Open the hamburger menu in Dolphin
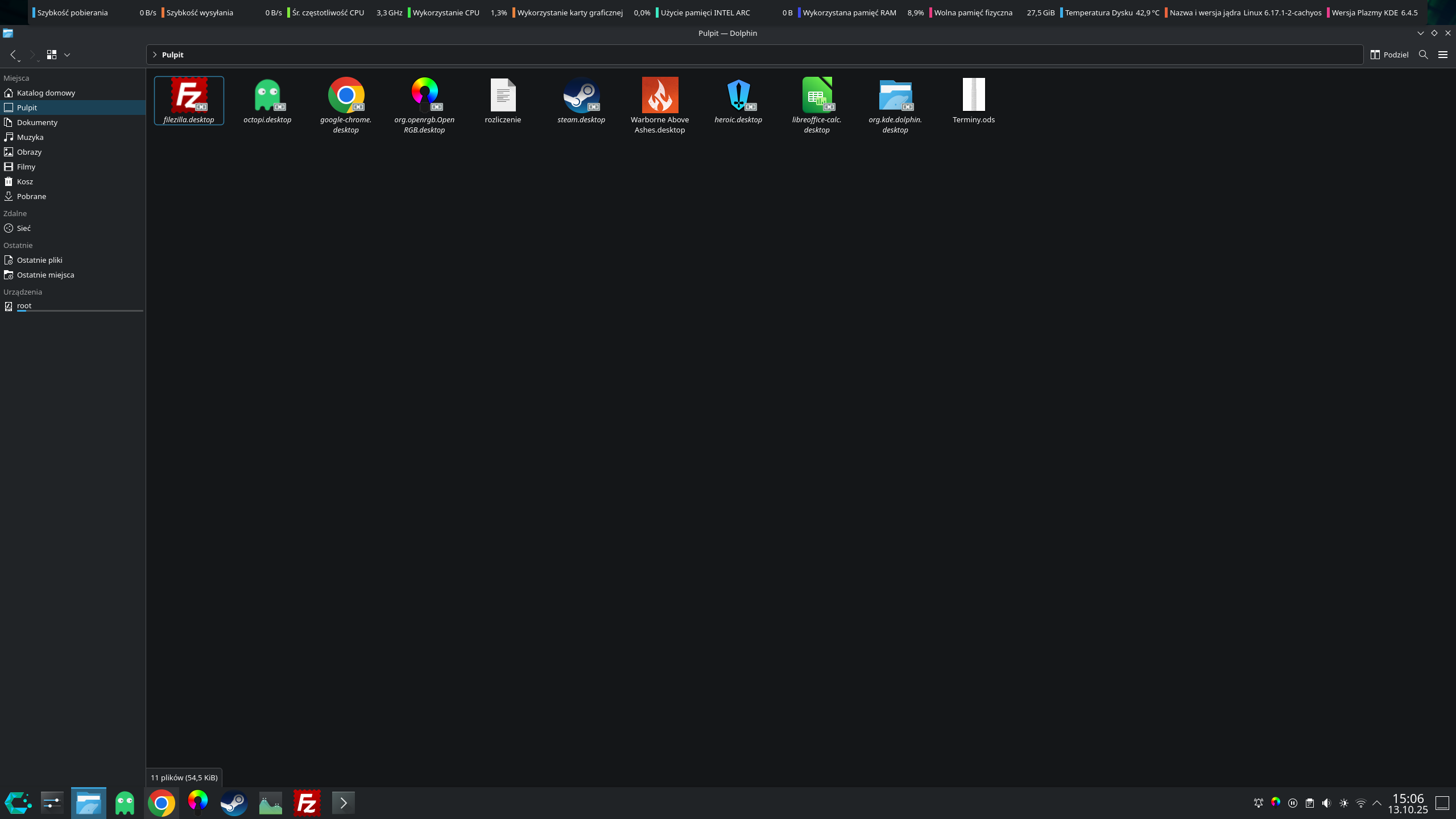This screenshot has height=819, width=1456. (1442, 55)
